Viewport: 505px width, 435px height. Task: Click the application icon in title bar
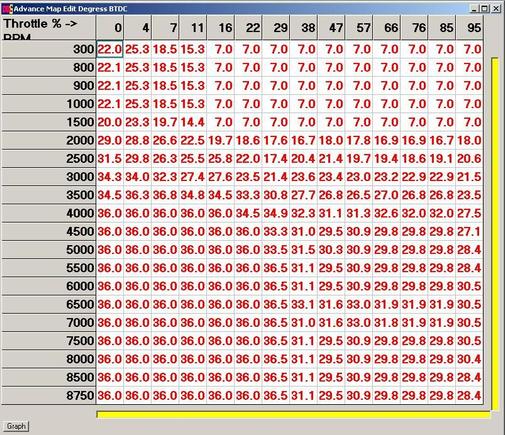[x=7, y=9]
